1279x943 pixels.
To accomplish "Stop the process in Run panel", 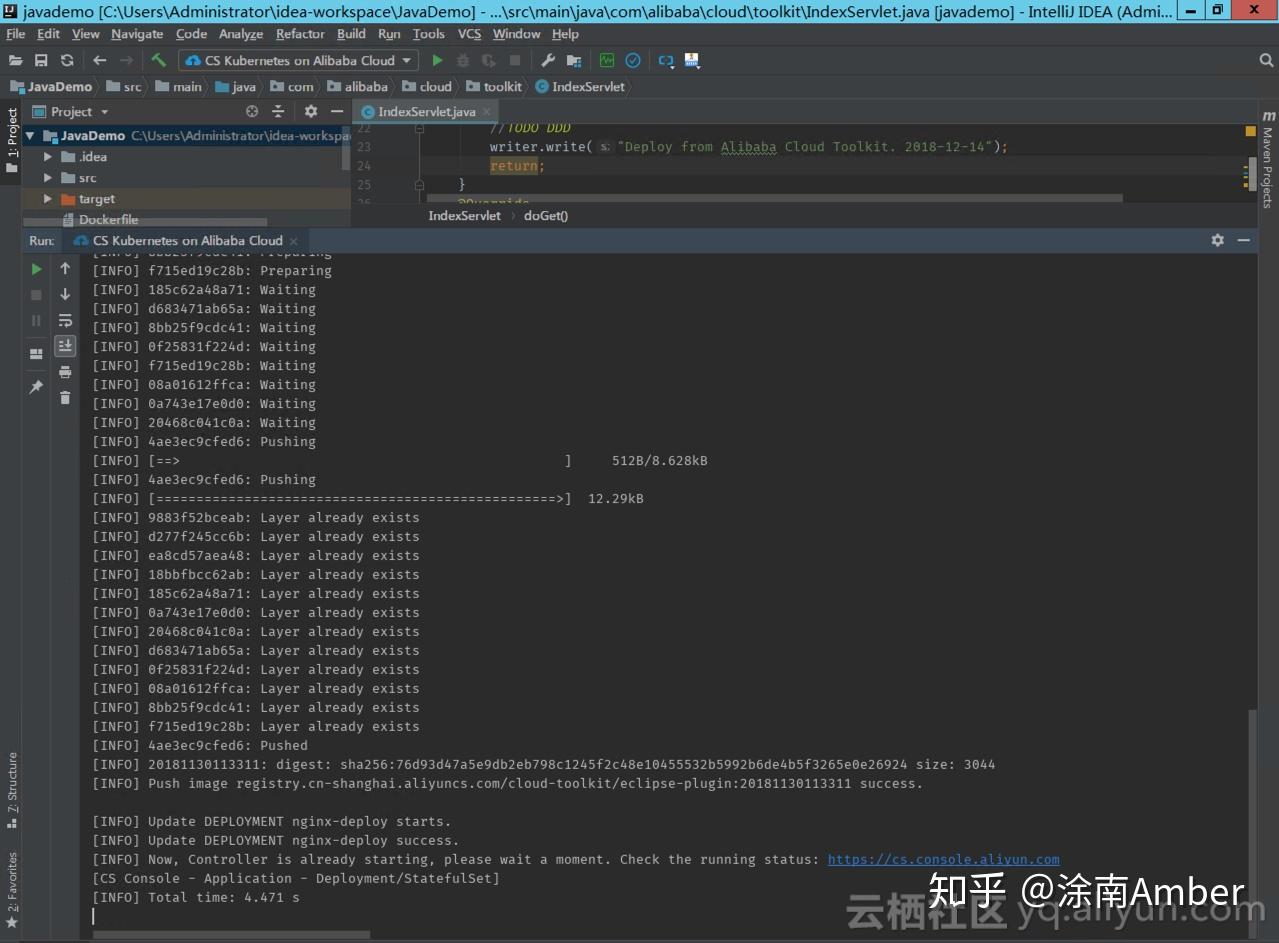I will 36,295.
